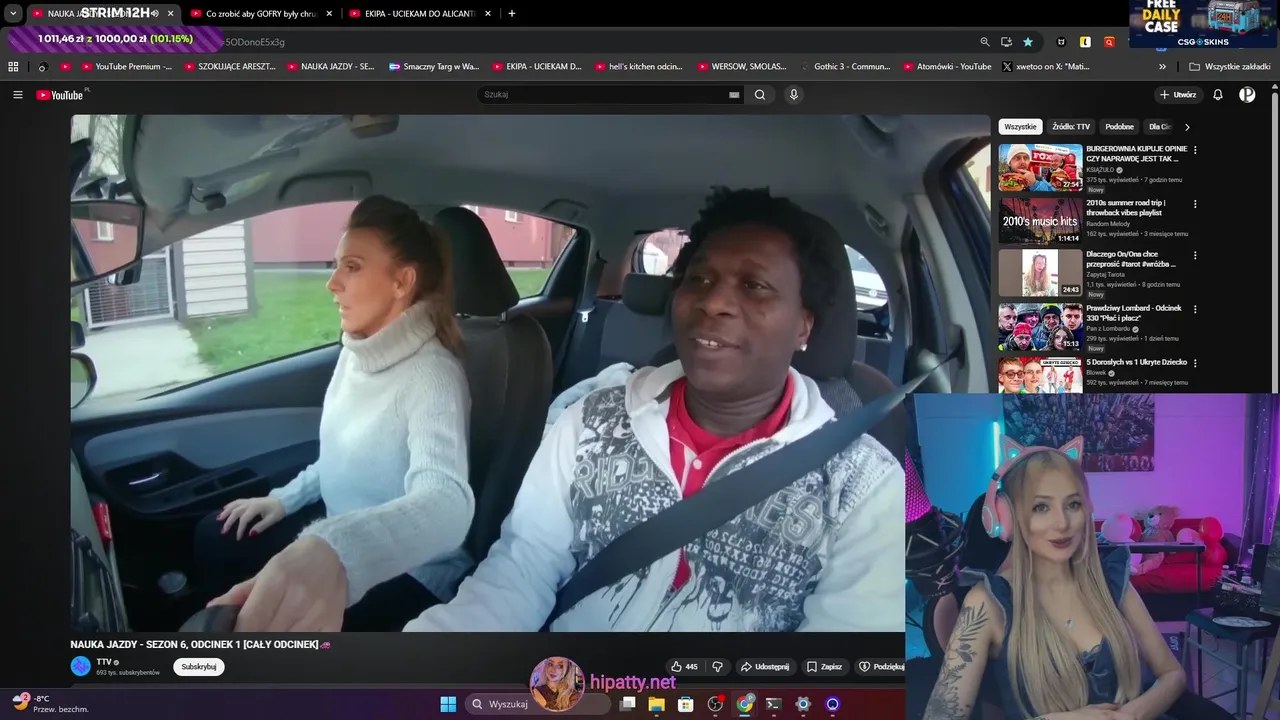Image resolution: width=1280 pixels, height=720 pixels.
Task: Open Microsoft Store from the taskbar
Action: point(686,704)
